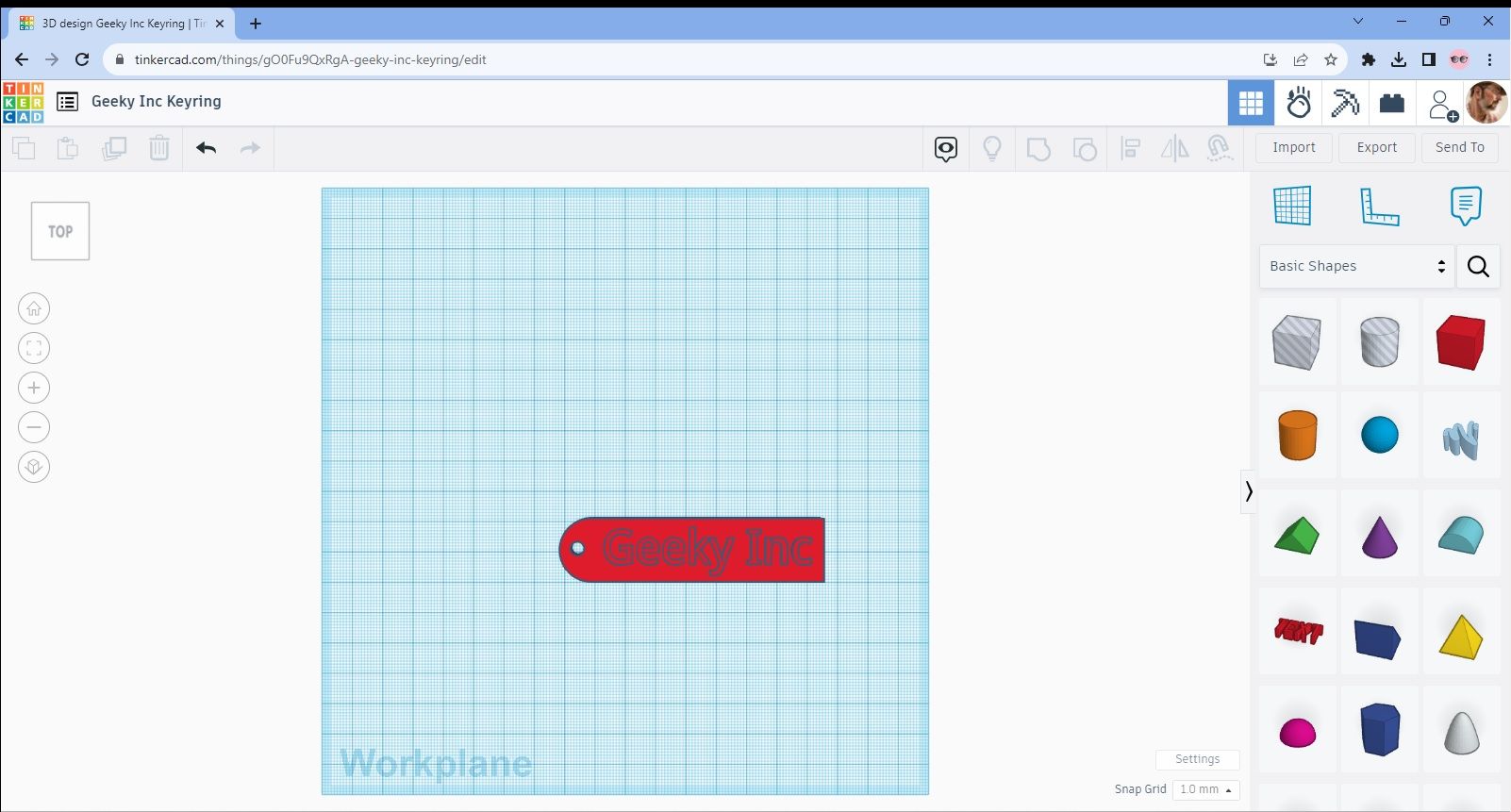The image size is (1511, 812).
Task: Undo the last action
Action: [x=207, y=148]
